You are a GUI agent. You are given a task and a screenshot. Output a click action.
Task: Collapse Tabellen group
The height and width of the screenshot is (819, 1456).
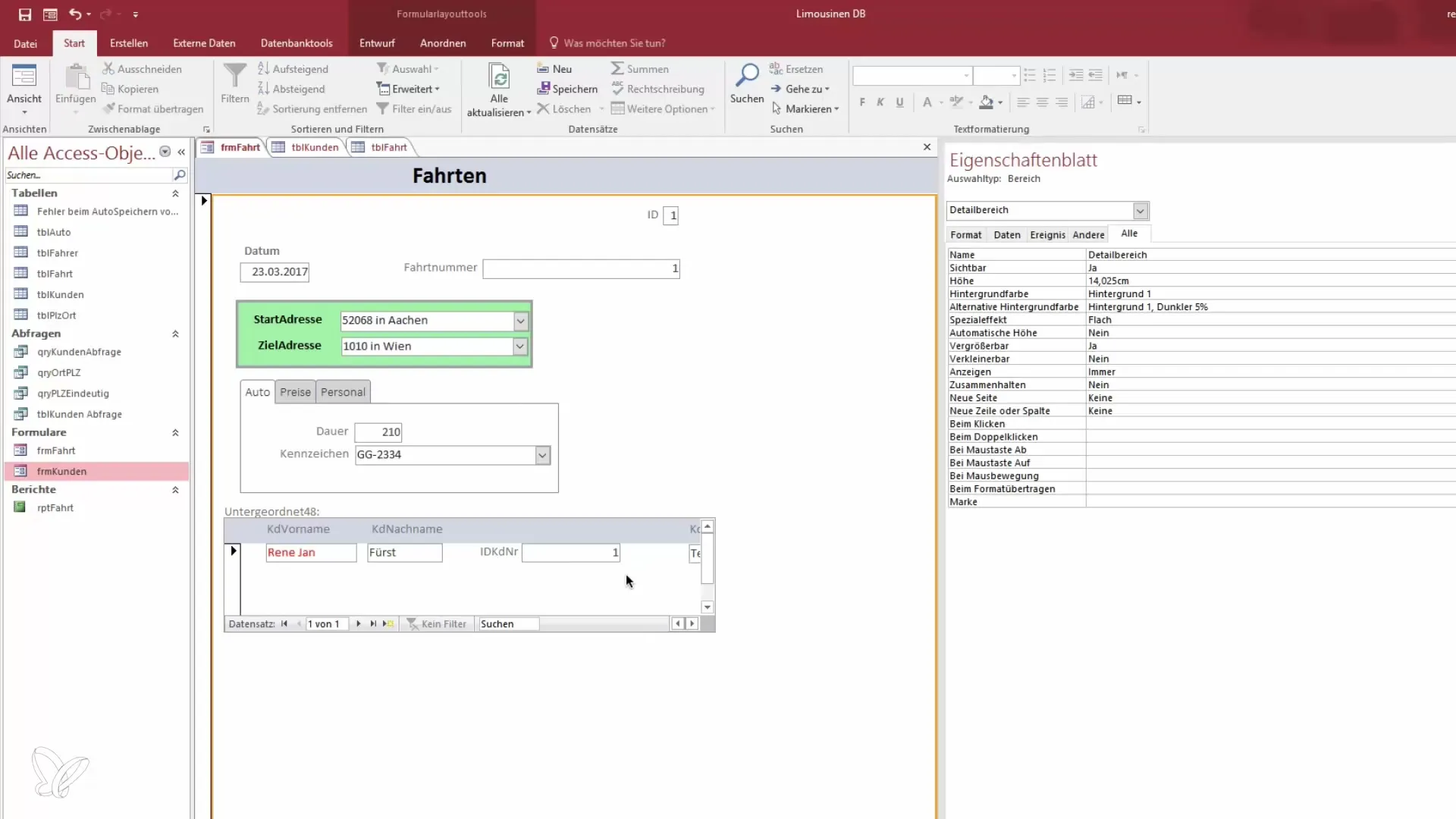tap(175, 193)
